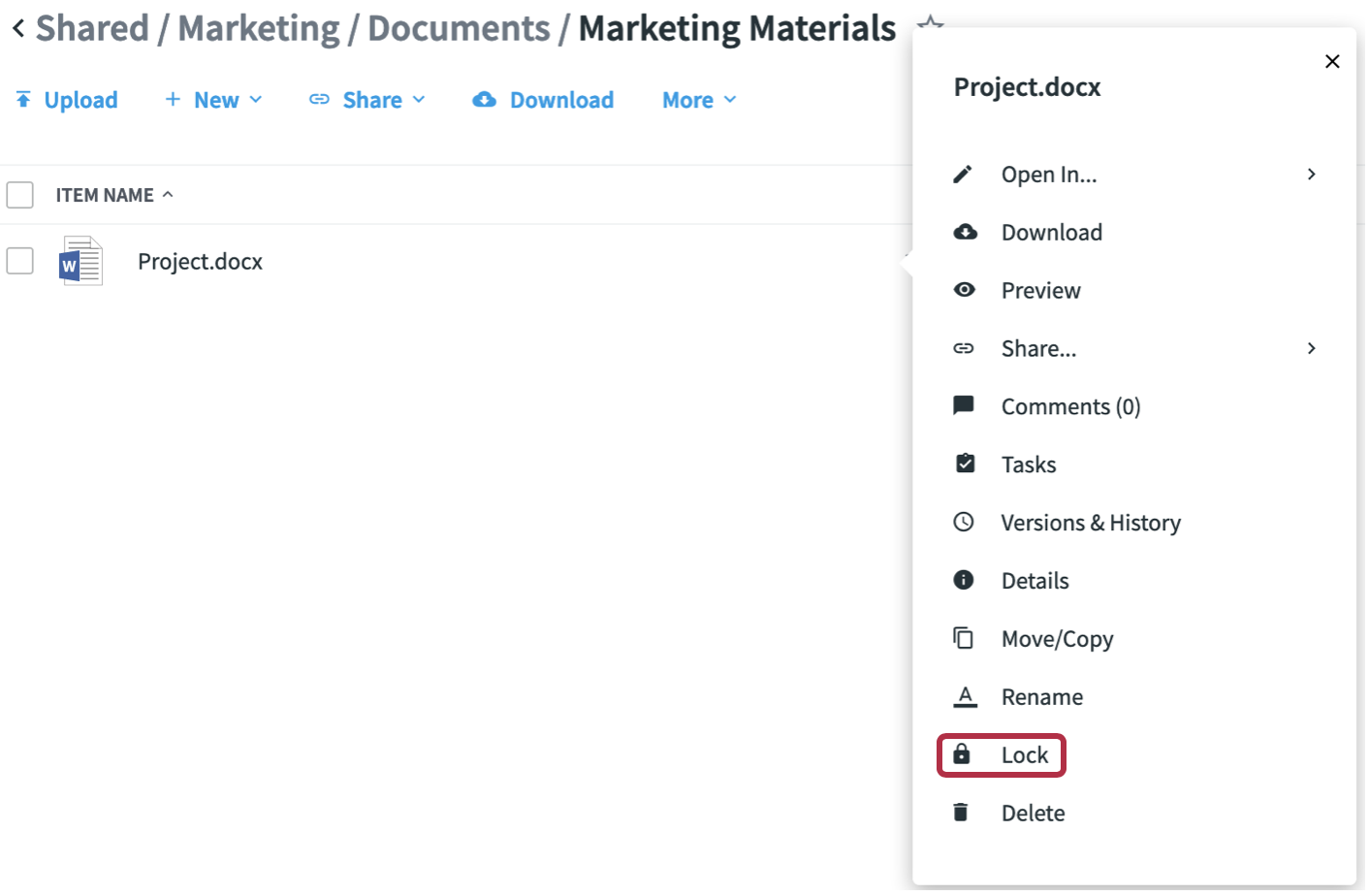Open Comments (0) from the menu
Viewport: 1369px width, 896px height.
click(x=1073, y=407)
